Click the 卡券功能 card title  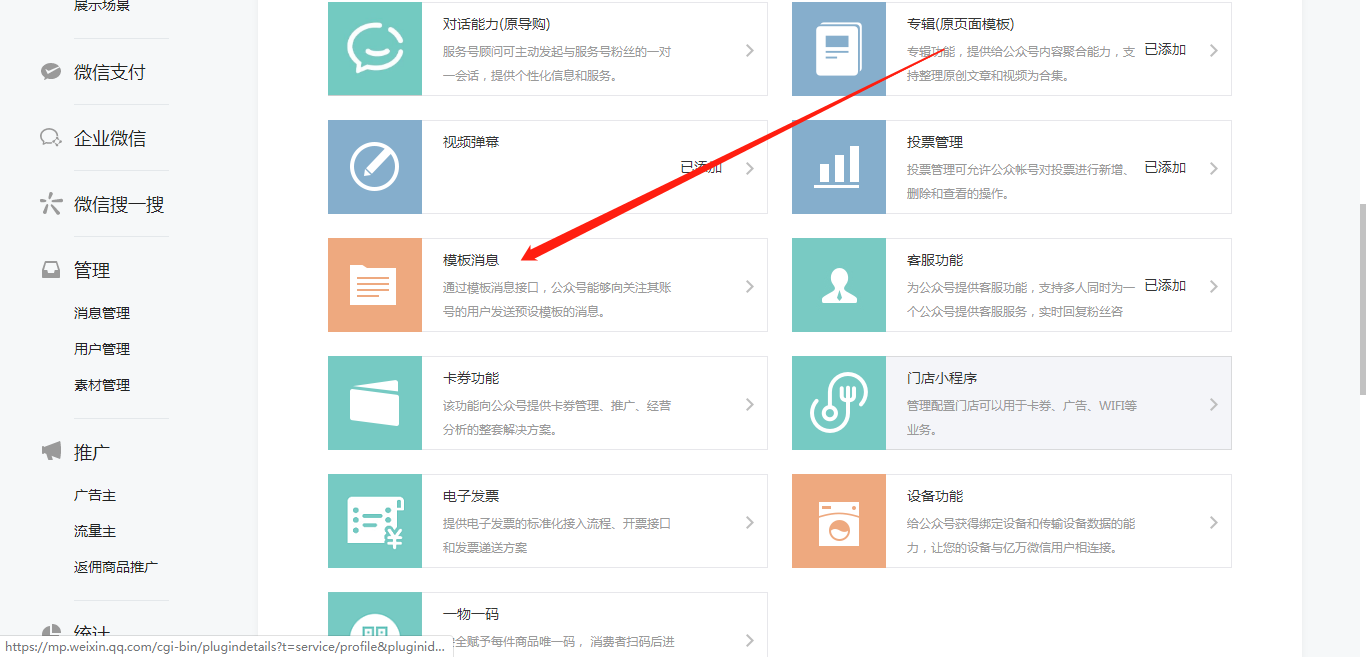tap(471, 378)
